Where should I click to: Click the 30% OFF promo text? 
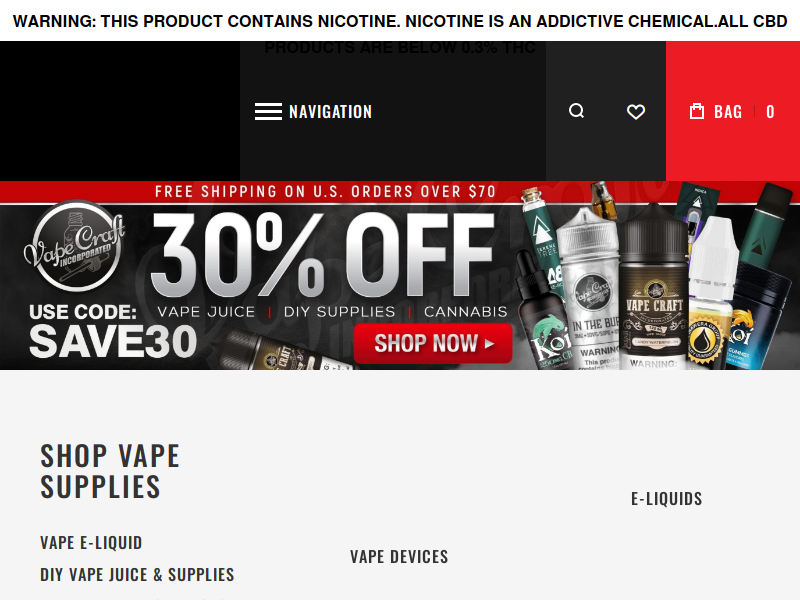click(322, 255)
